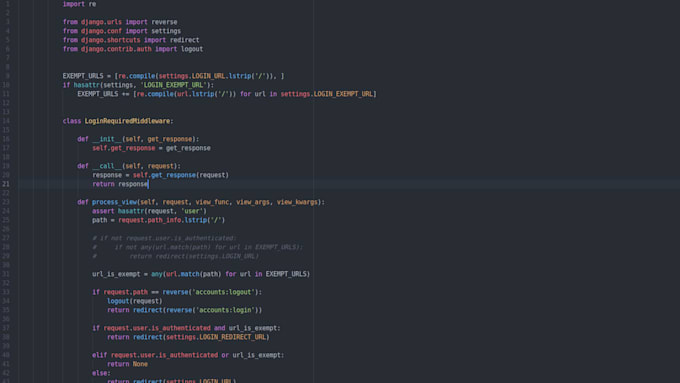Click 'return None' statement
The image size is (680, 383).
pyautogui.click(x=128, y=364)
